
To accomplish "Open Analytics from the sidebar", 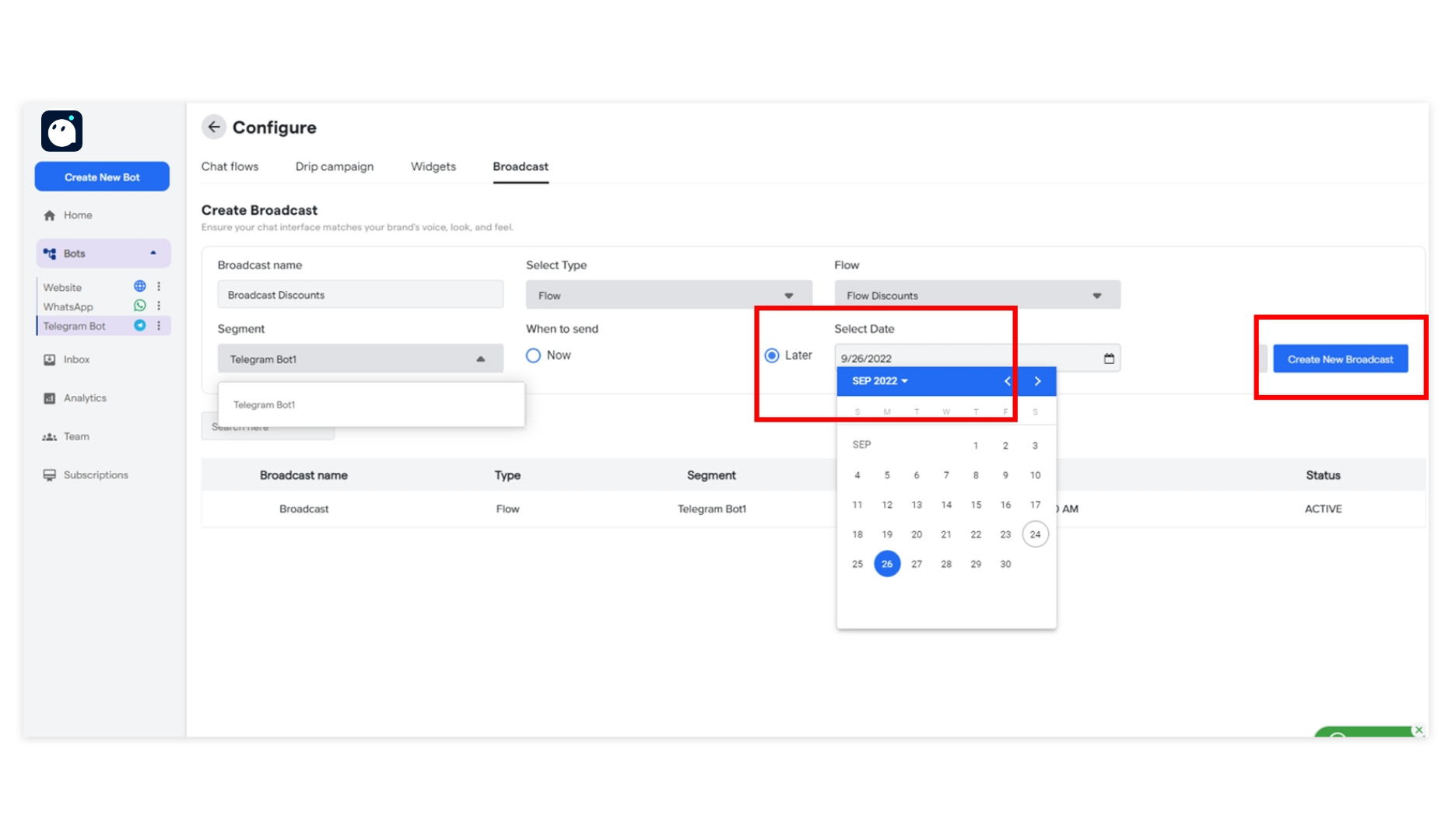I will click(x=85, y=398).
